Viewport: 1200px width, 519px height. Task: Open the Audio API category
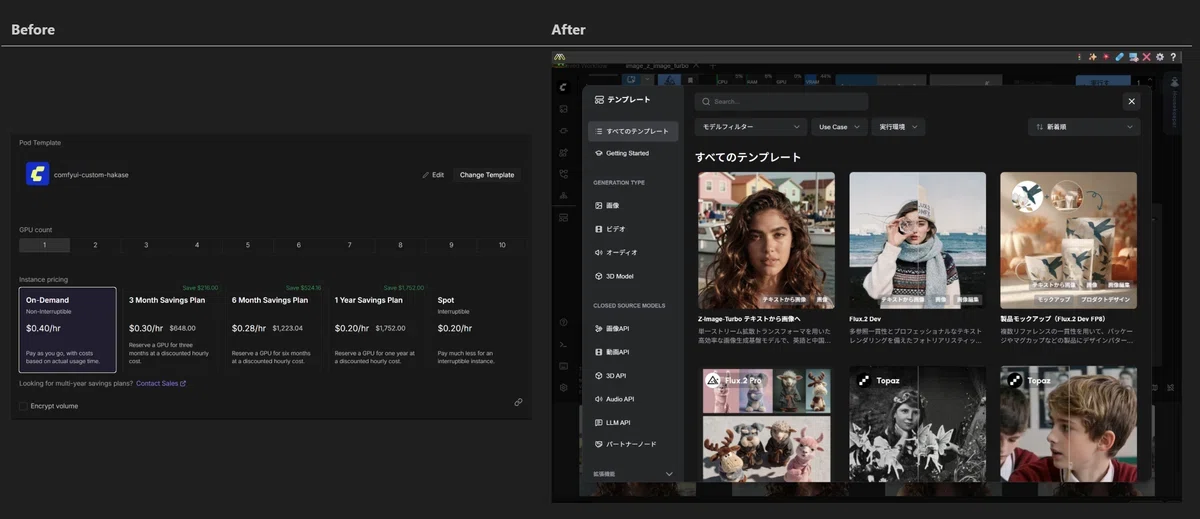tap(632, 399)
